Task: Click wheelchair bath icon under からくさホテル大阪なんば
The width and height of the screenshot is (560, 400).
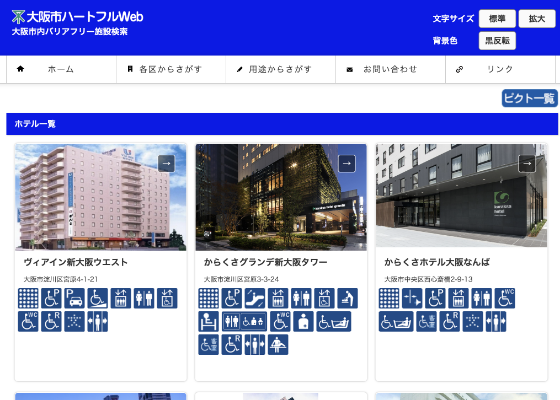Action: 396,321
